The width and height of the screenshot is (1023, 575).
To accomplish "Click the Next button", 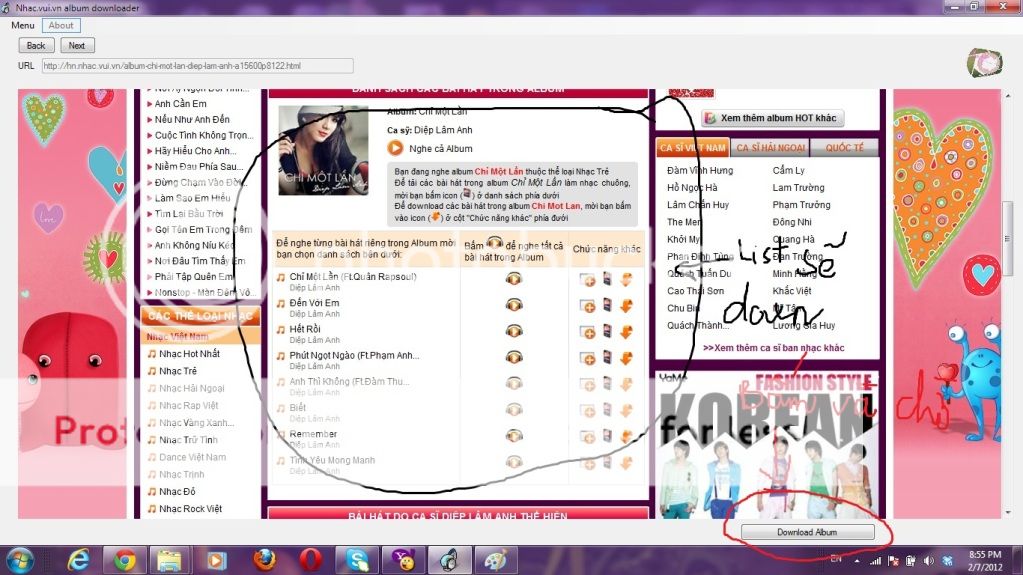I will [x=77, y=46].
